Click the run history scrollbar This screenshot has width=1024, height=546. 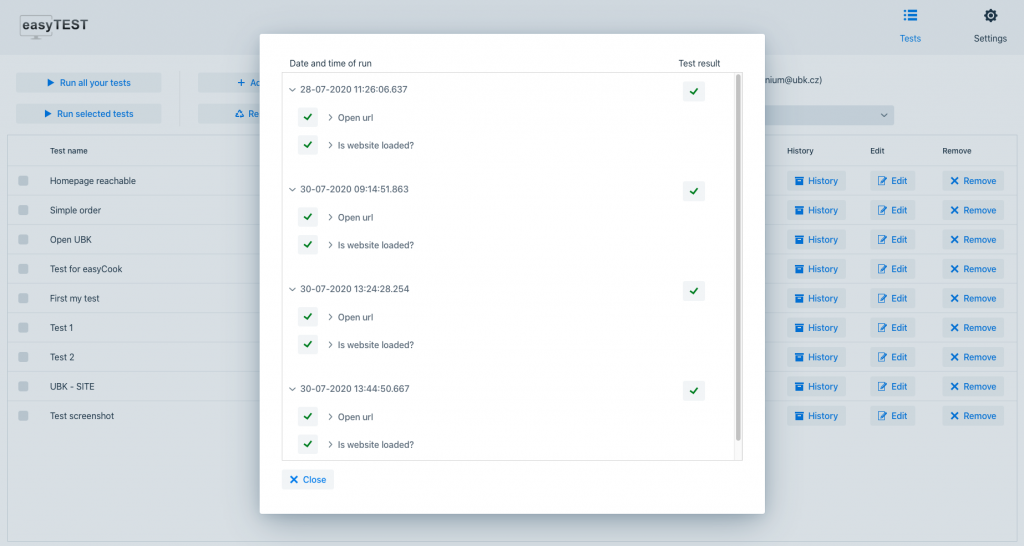[x=739, y=257]
